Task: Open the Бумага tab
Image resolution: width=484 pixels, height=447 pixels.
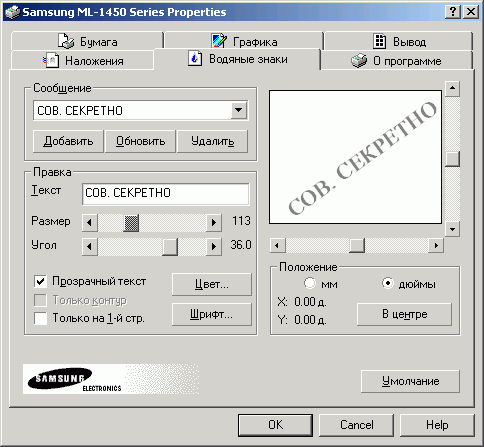Action: [x=87, y=41]
